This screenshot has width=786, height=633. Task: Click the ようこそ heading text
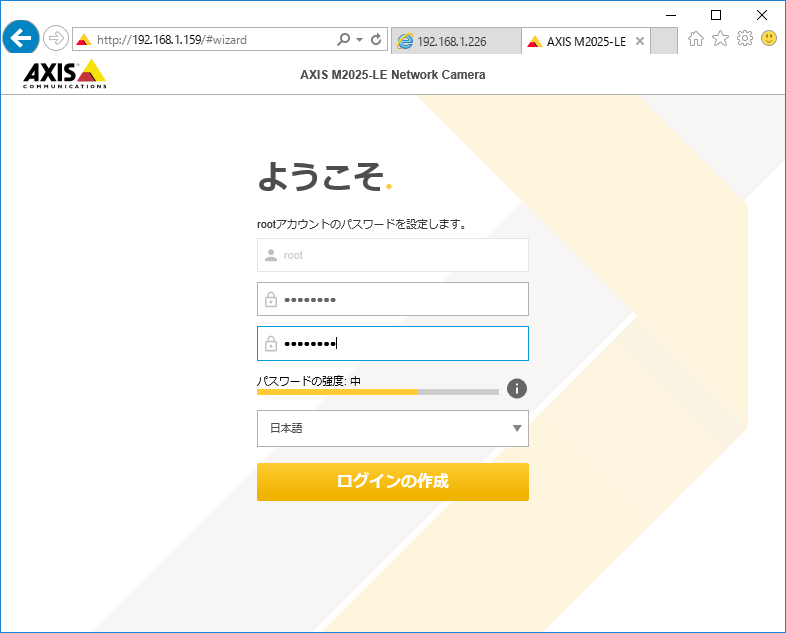pyautogui.click(x=324, y=176)
